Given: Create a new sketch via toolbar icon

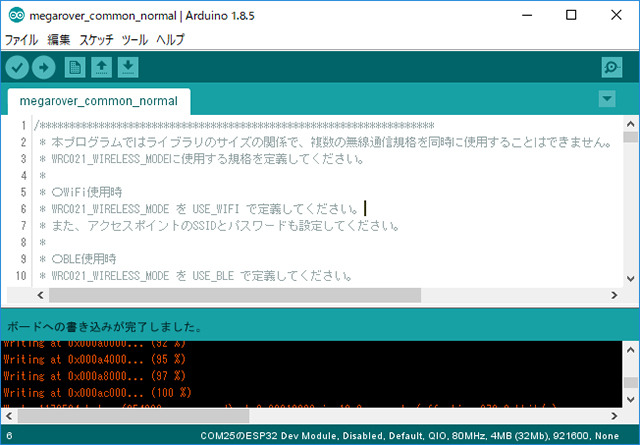Looking at the screenshot, I should point(74,67).
